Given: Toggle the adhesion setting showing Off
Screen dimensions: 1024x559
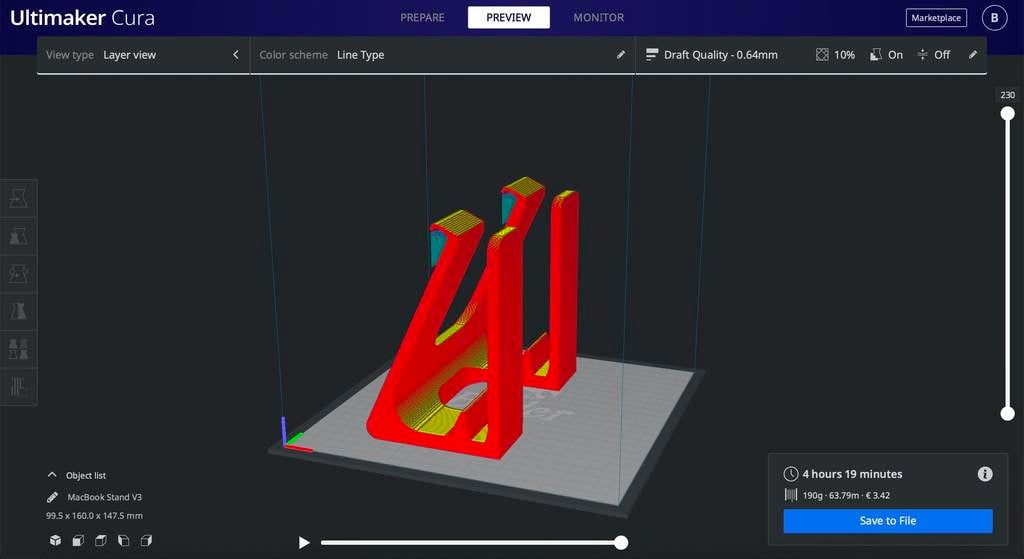Looking at the screenshot, I should pyautogui.click(x=933, y=55).
